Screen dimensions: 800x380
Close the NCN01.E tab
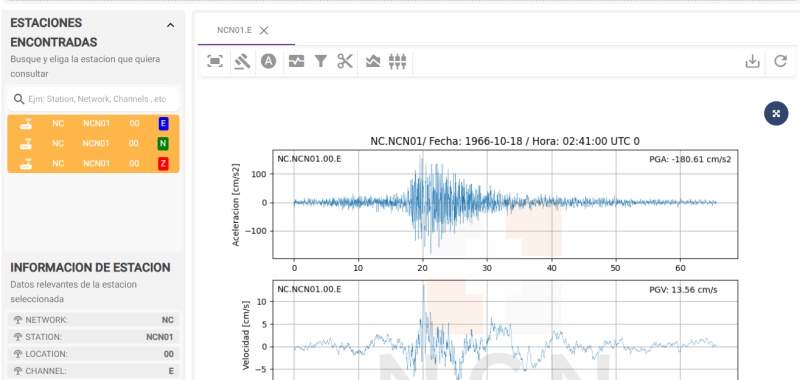pyautogui.click(x=264, y=31)
